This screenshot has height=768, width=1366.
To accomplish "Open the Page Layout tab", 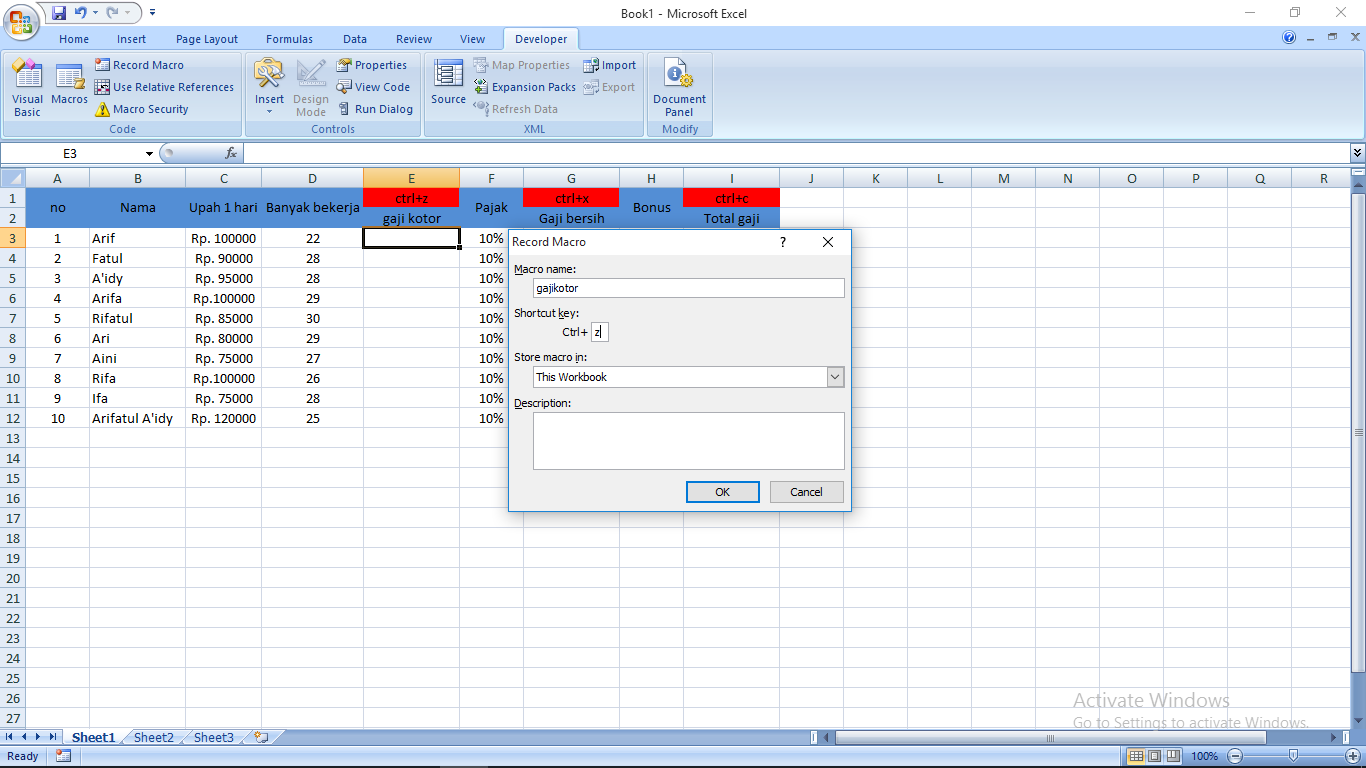I will [x=207, y=39].
